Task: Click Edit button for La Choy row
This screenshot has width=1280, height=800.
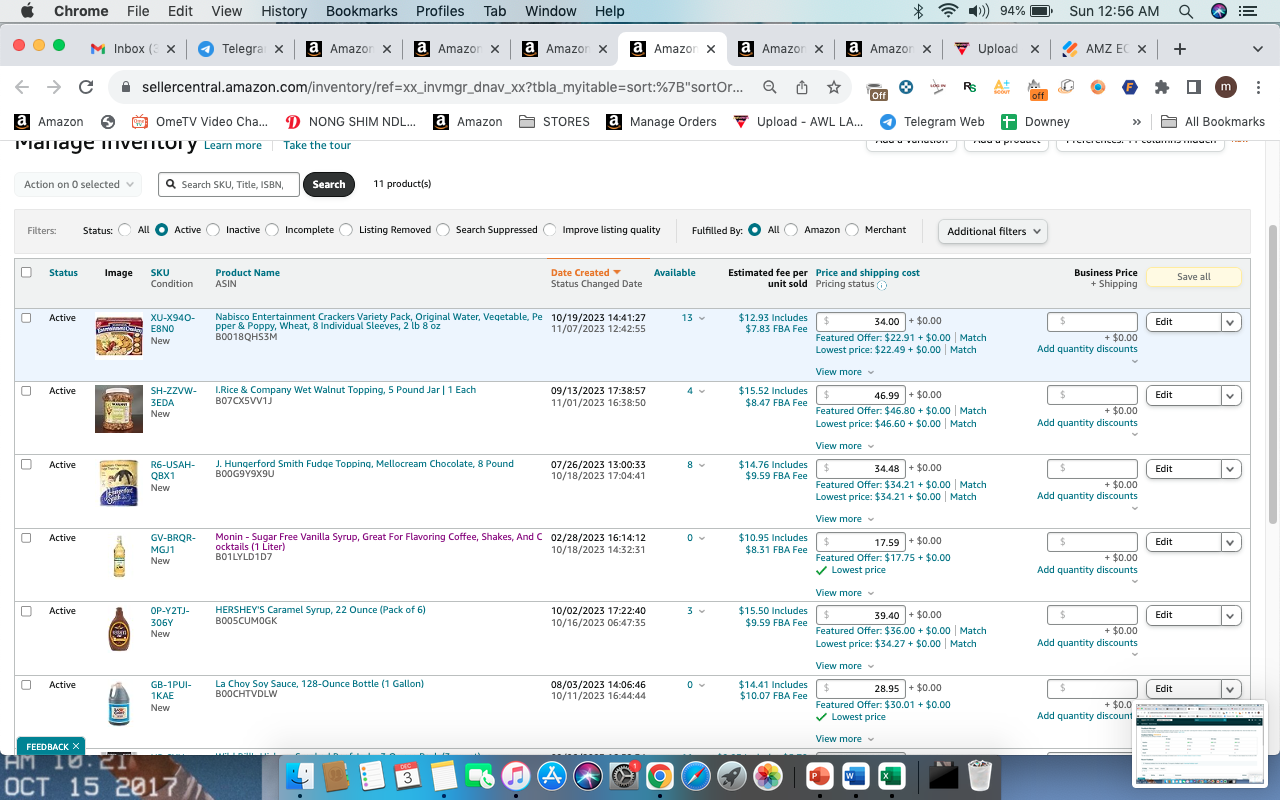Action: point(1183,689)
